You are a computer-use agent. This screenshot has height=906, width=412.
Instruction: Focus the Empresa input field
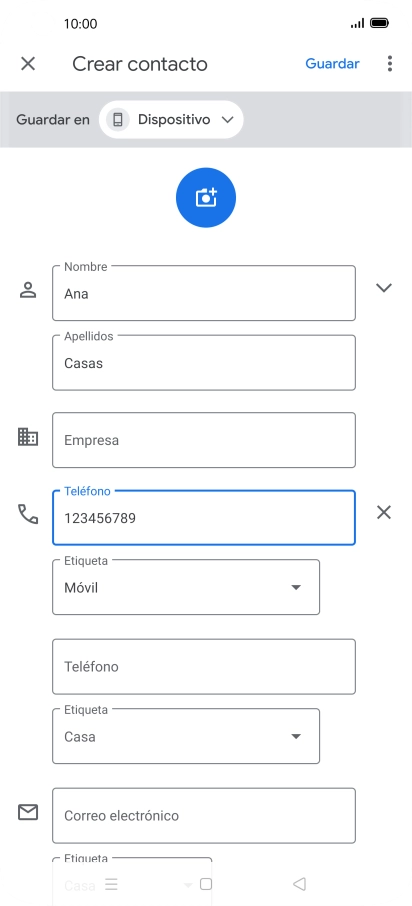tap(204, 440)
